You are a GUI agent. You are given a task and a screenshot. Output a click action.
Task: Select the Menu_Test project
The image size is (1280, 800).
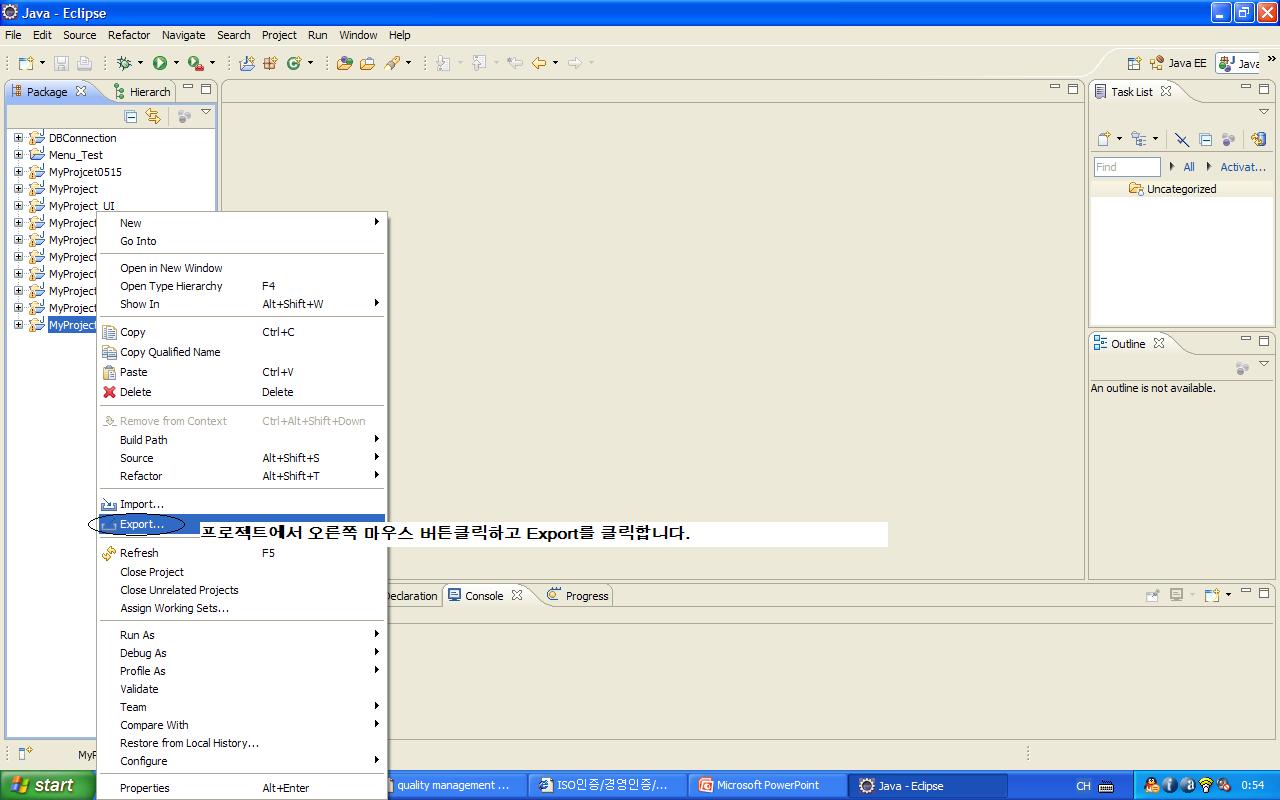(75, 155)
